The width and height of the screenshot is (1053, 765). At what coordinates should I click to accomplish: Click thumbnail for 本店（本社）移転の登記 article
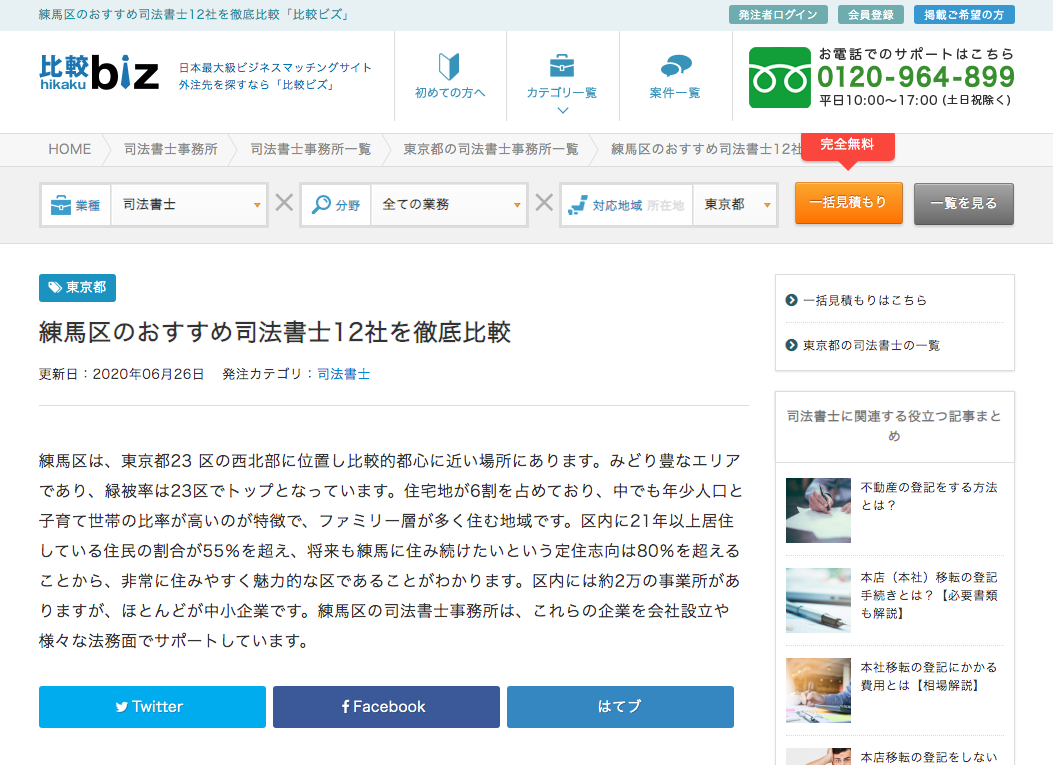[x=818, y=600]
